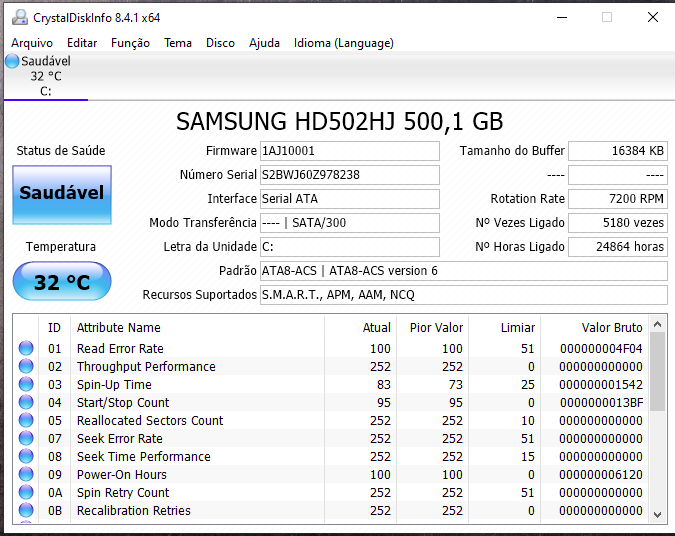Click the attribute list scrollbar thumb

click(657, 372)
